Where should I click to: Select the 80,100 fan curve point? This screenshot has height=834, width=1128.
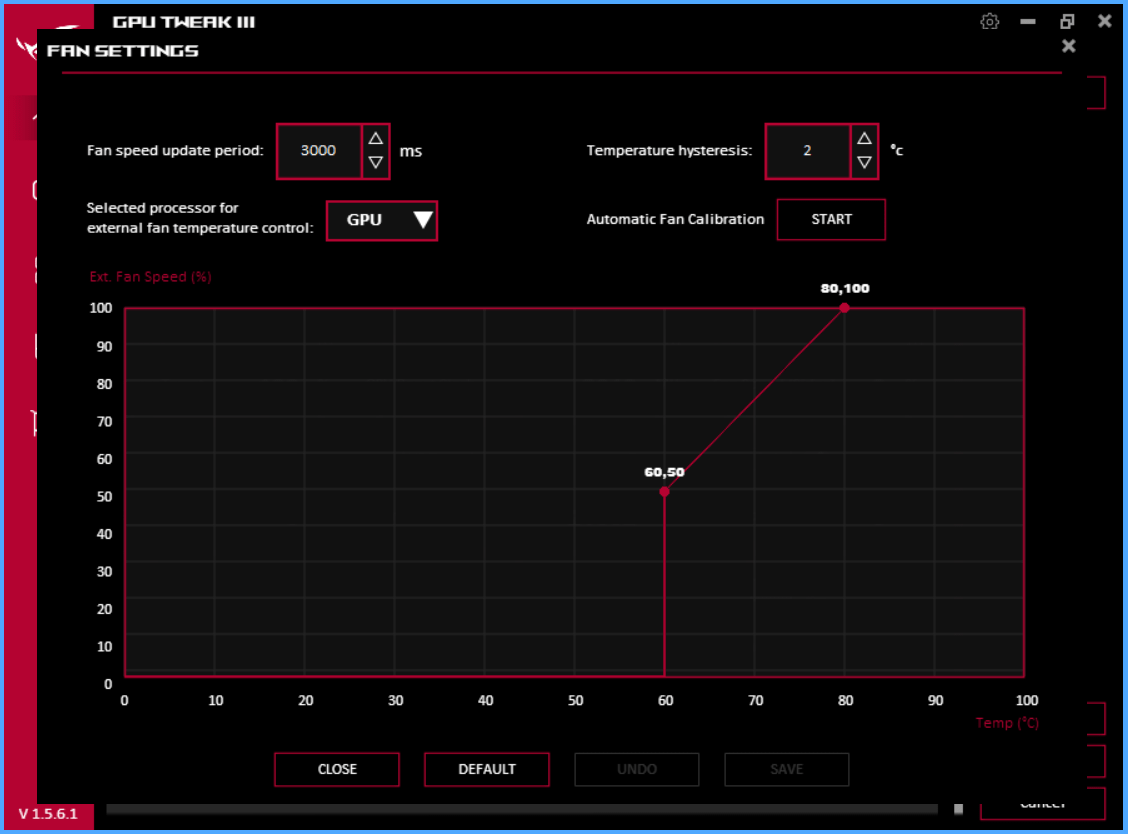pos(845,308)
